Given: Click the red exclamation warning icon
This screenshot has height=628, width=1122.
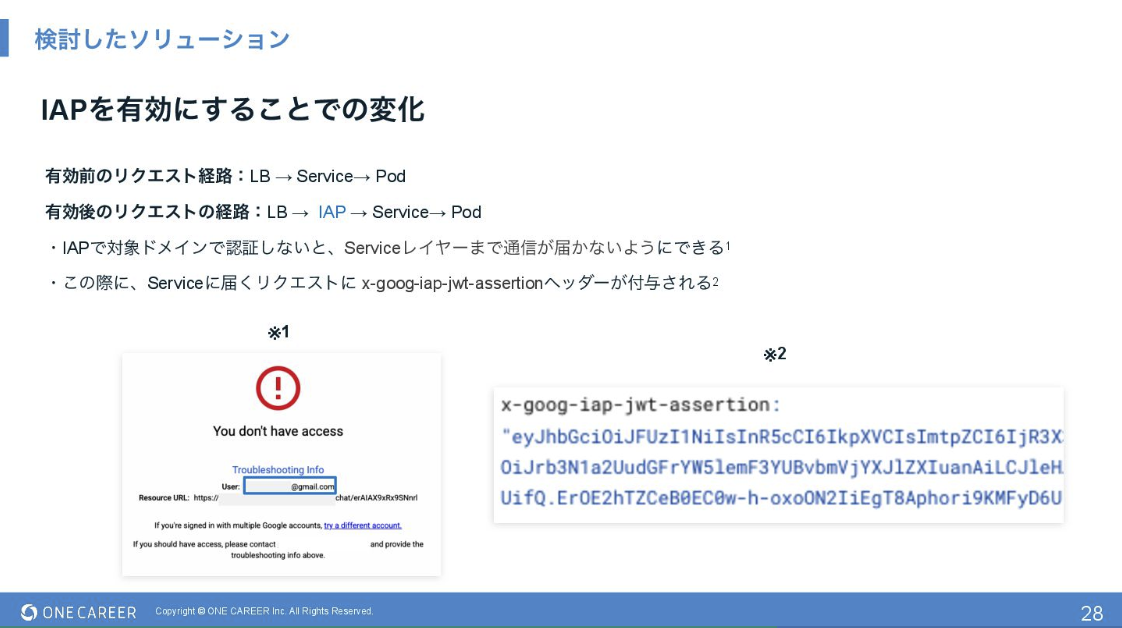Looking at the screenshot, I should 278,388.
